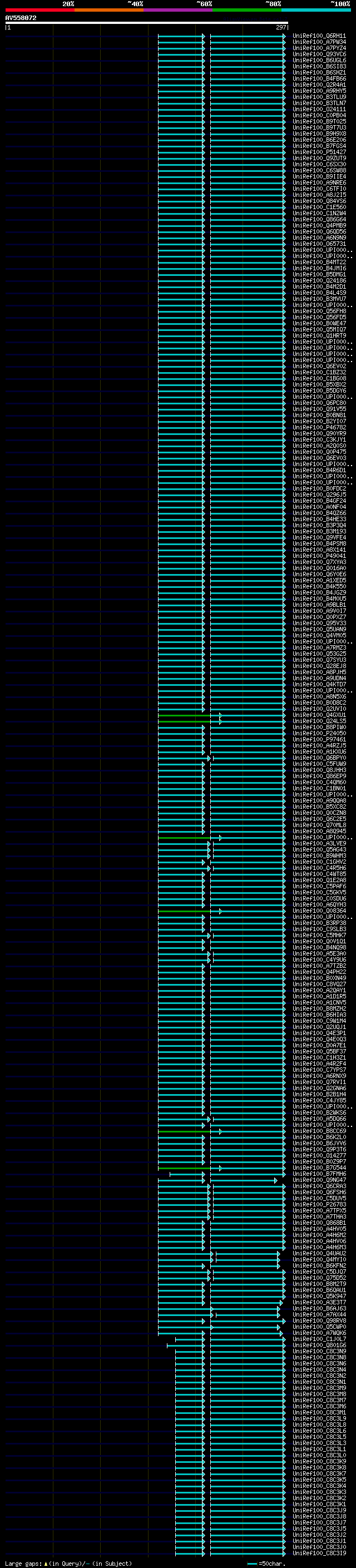
Task: Select label UniRef100_C8C3L0
Action: tap(319, 1455)
